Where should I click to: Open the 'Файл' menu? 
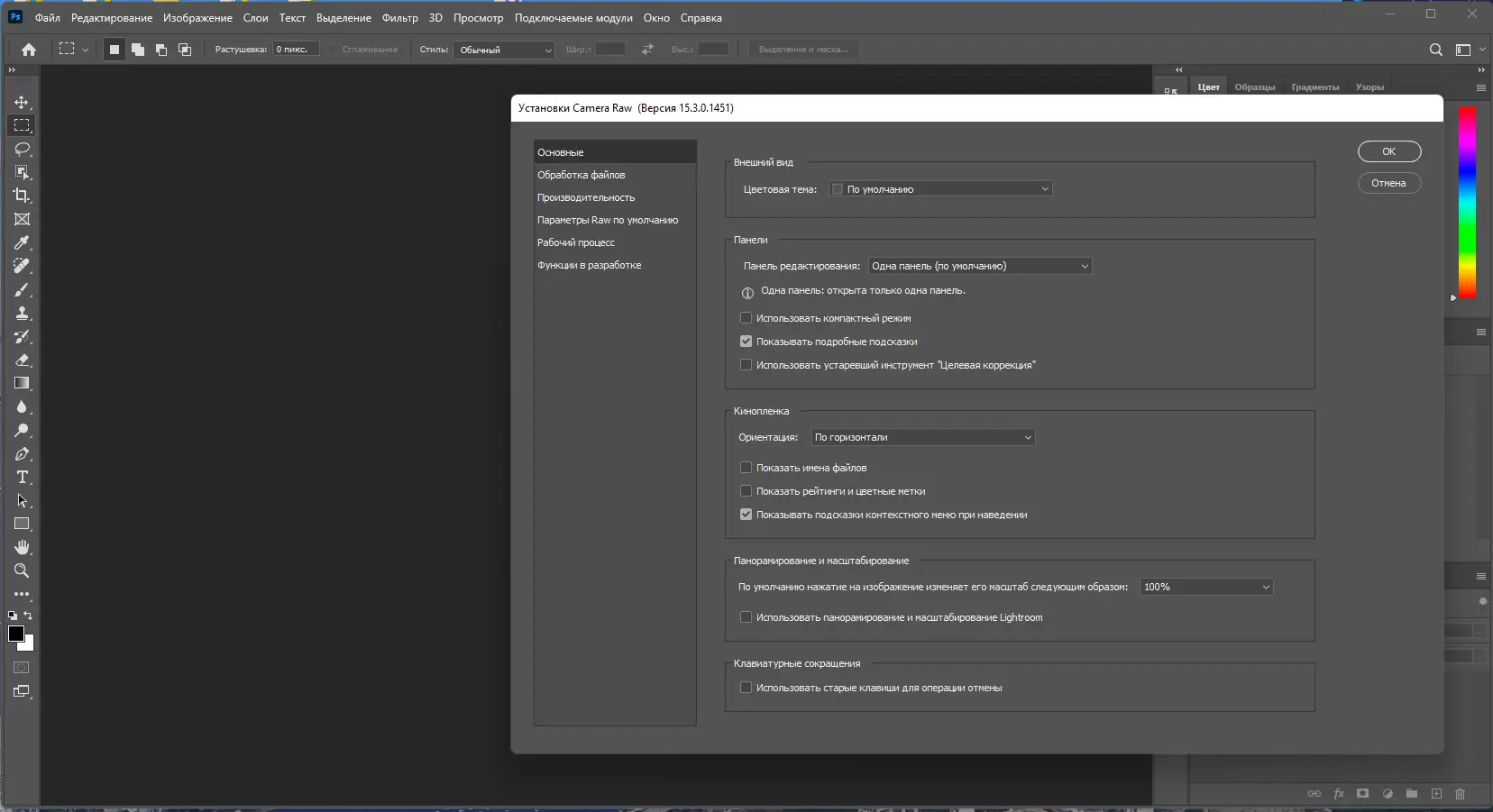48,18
